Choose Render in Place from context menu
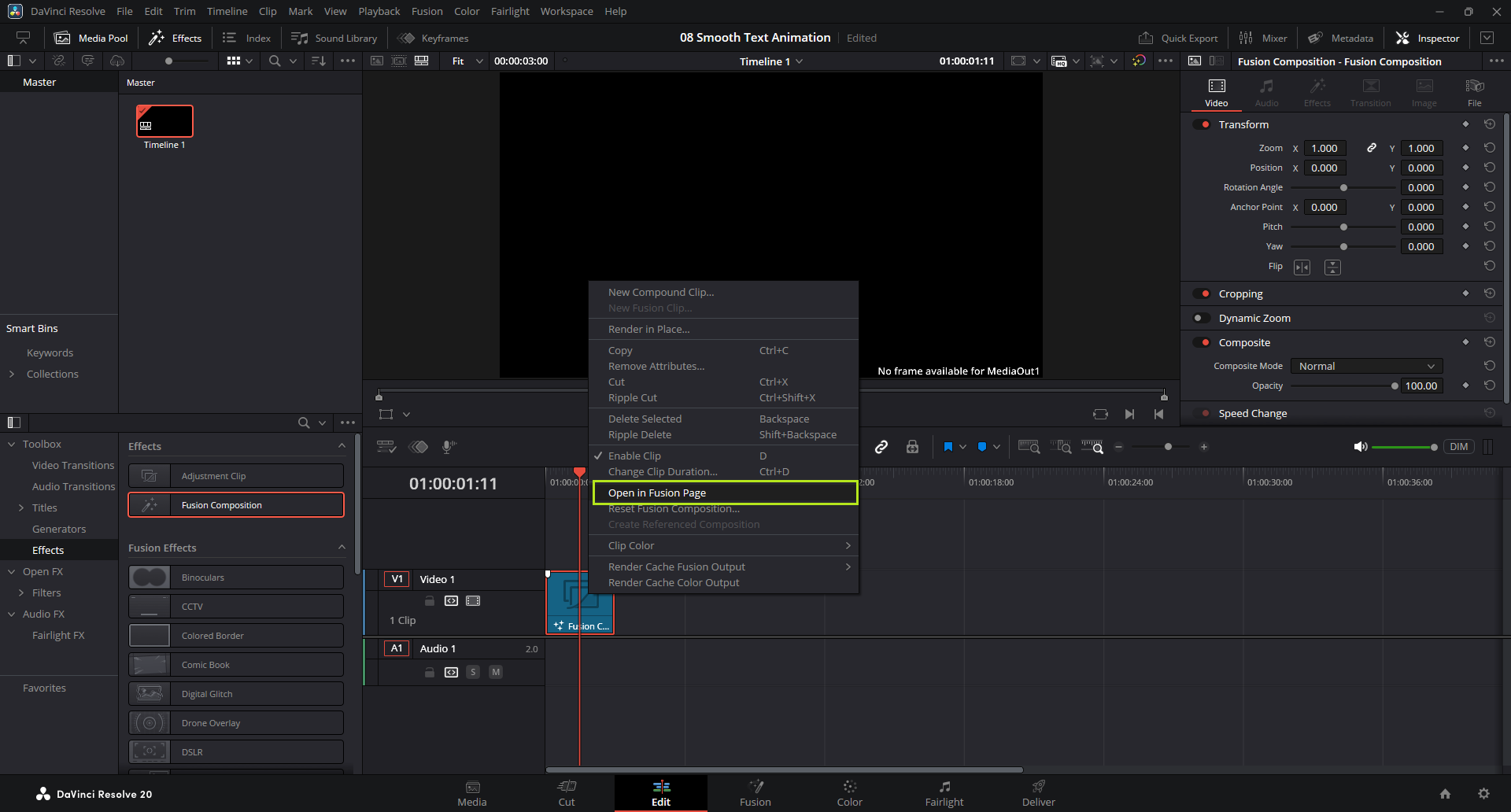The height and width of the screenshot is (812, 1511). [648, 330]
